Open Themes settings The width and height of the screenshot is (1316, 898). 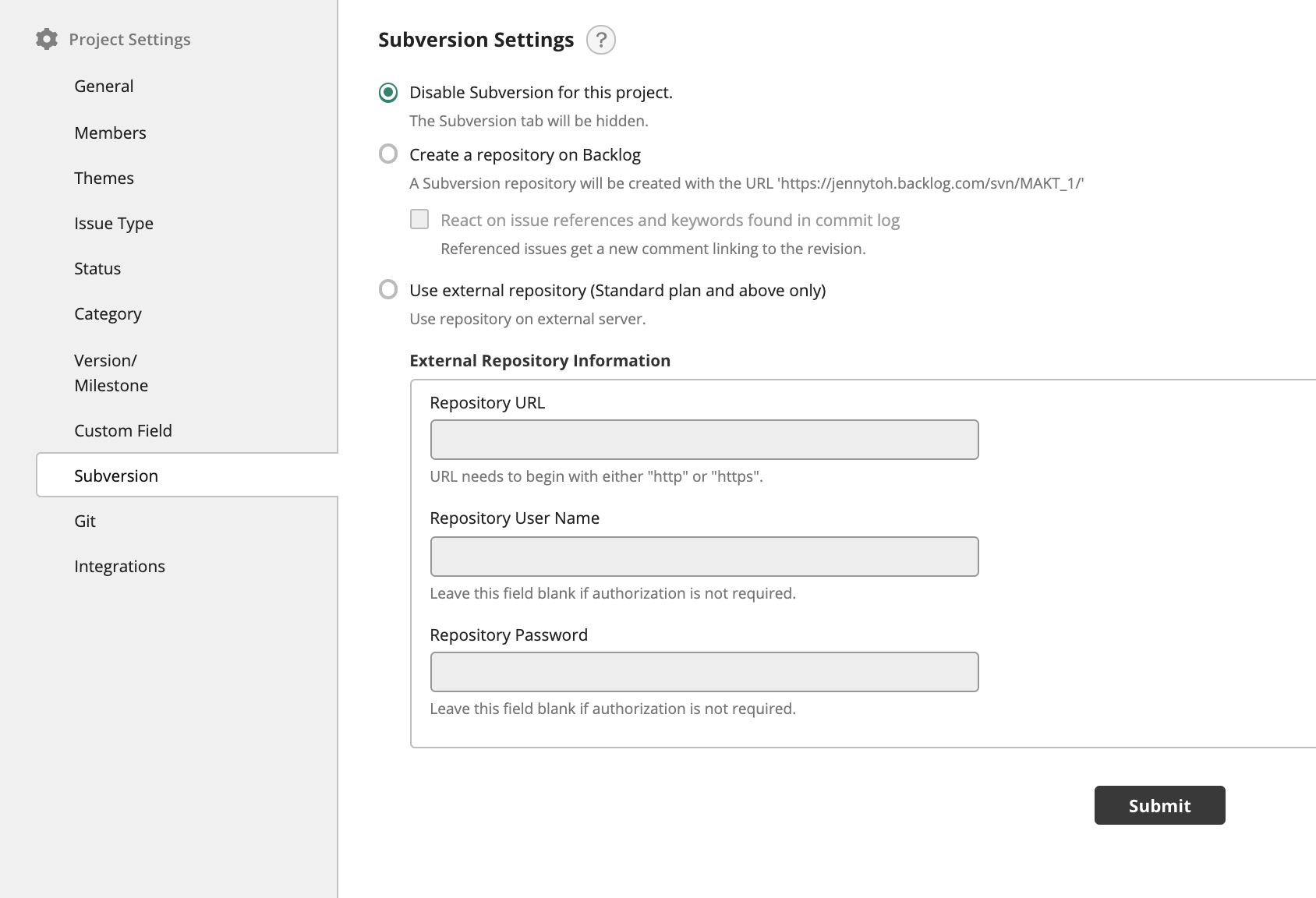104,178
